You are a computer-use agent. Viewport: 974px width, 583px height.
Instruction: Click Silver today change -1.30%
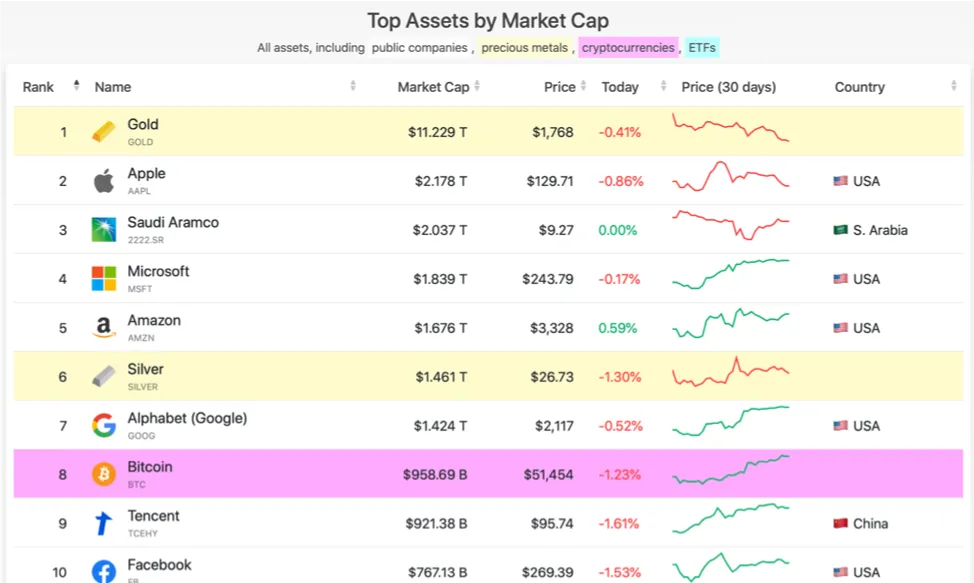[619, 377]
